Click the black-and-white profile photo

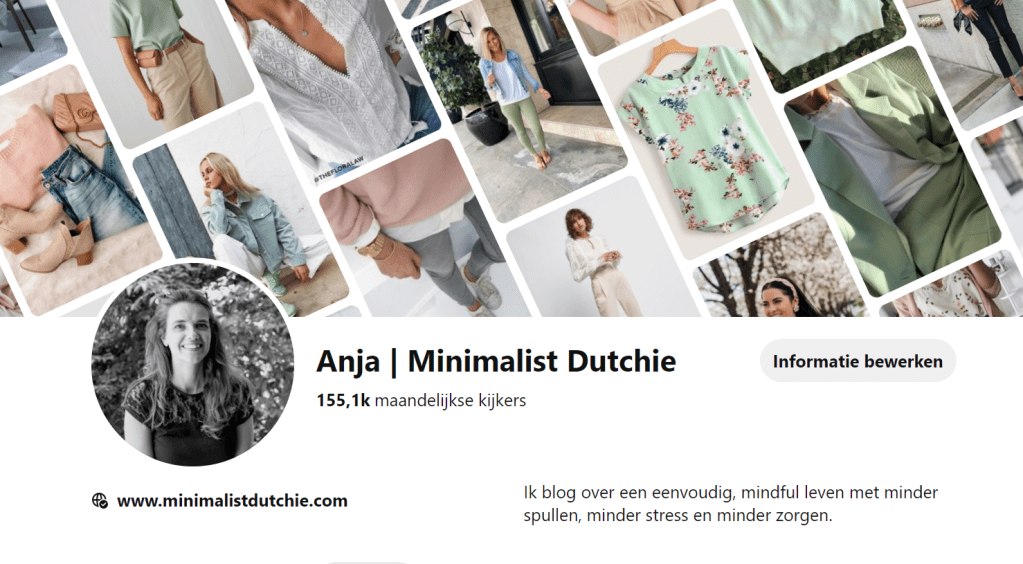pos(192,364)
